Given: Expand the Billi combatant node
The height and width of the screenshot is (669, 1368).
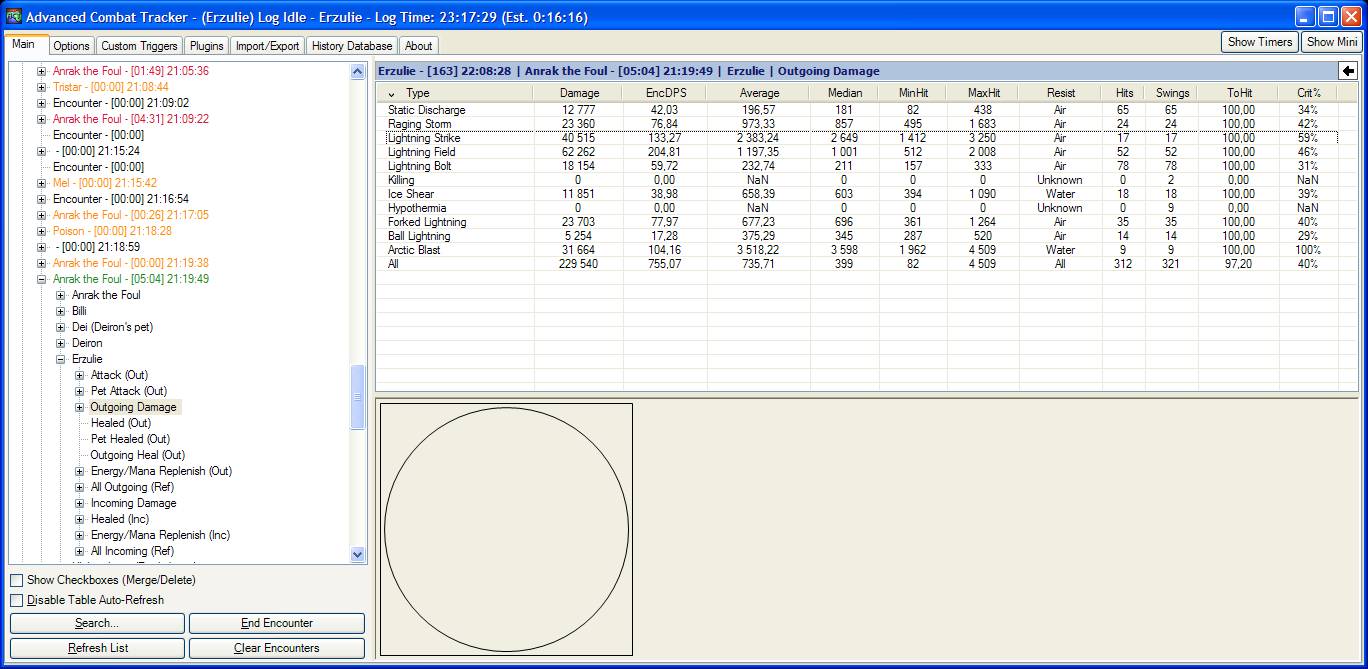Looking at the screenshot, I should tap(61, 311).
